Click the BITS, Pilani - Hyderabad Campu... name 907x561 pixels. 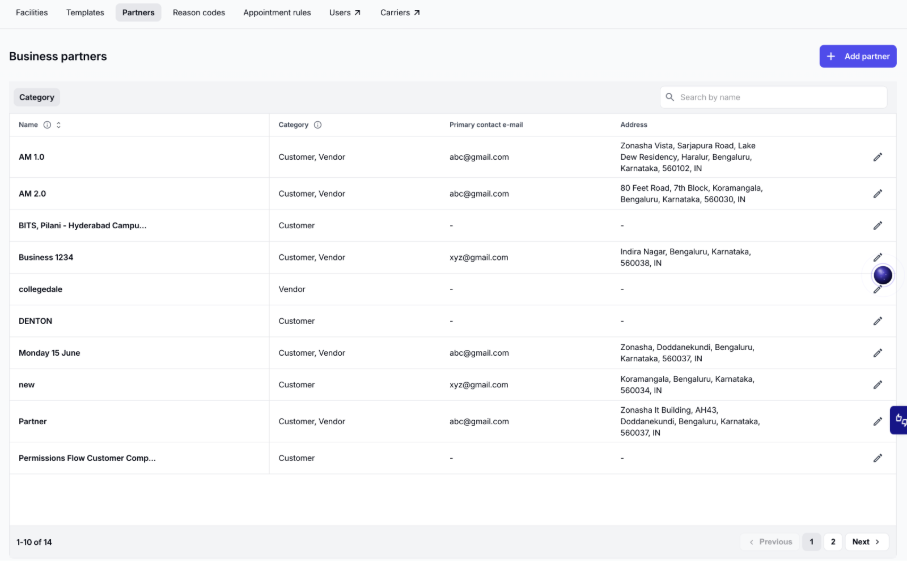coord(82,226)
